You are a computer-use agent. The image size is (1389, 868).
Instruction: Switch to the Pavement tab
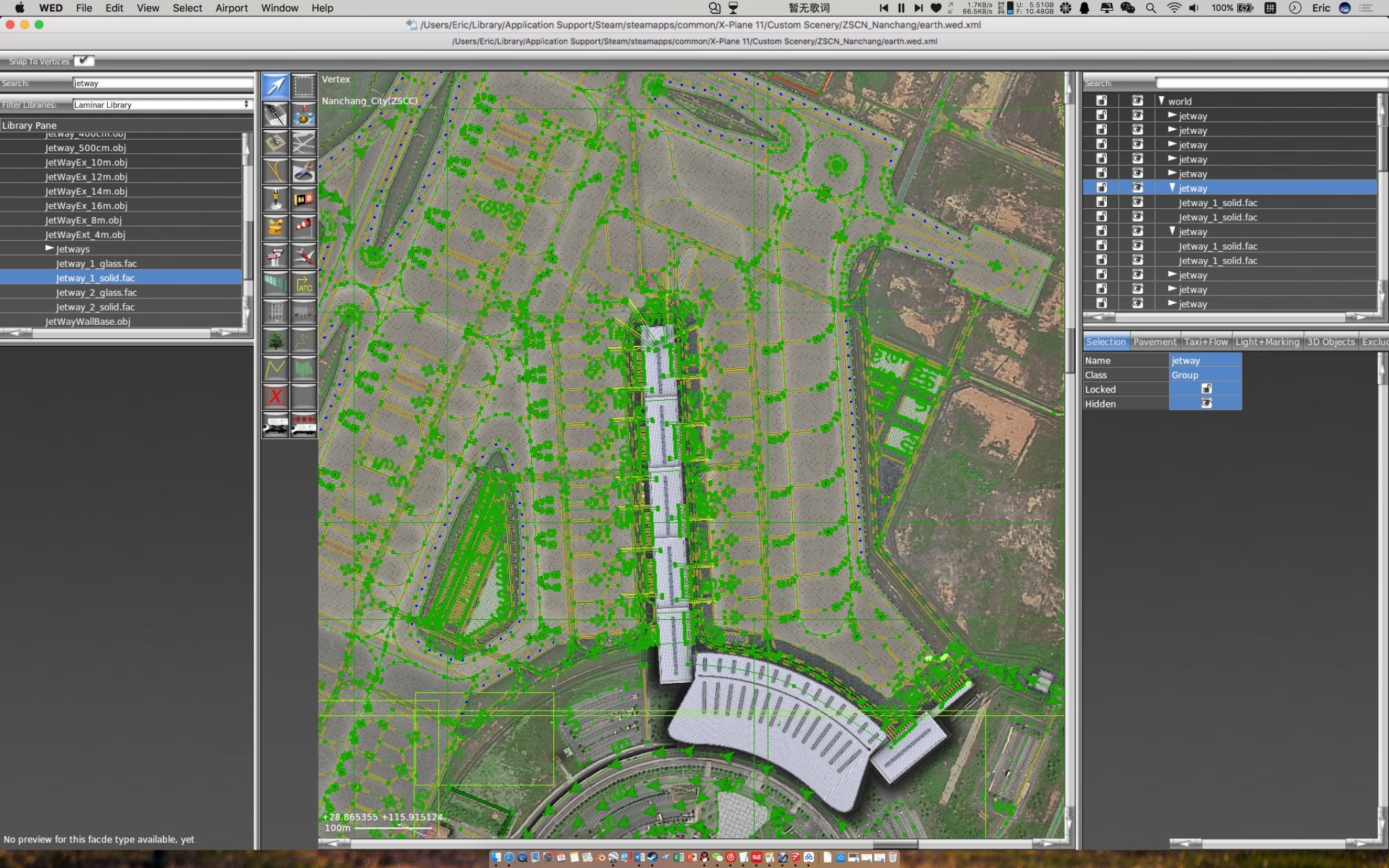click(x=1154, y=342)
